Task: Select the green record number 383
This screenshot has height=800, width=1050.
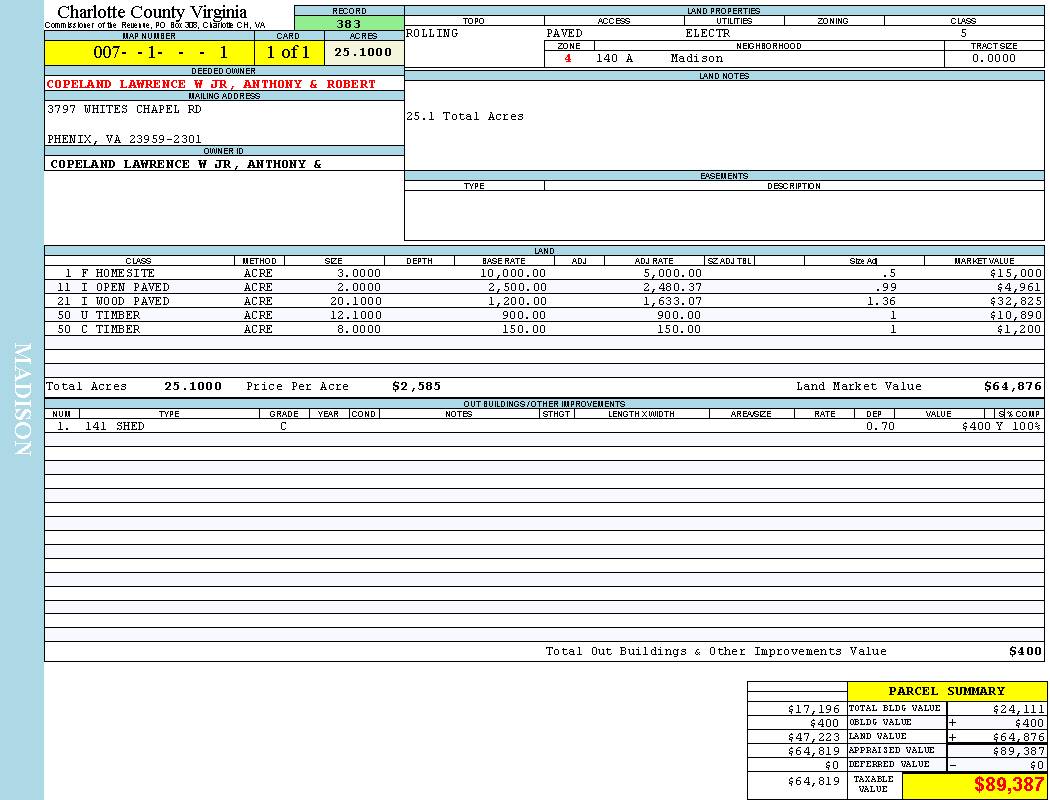Action: click(x=349, y=24)
